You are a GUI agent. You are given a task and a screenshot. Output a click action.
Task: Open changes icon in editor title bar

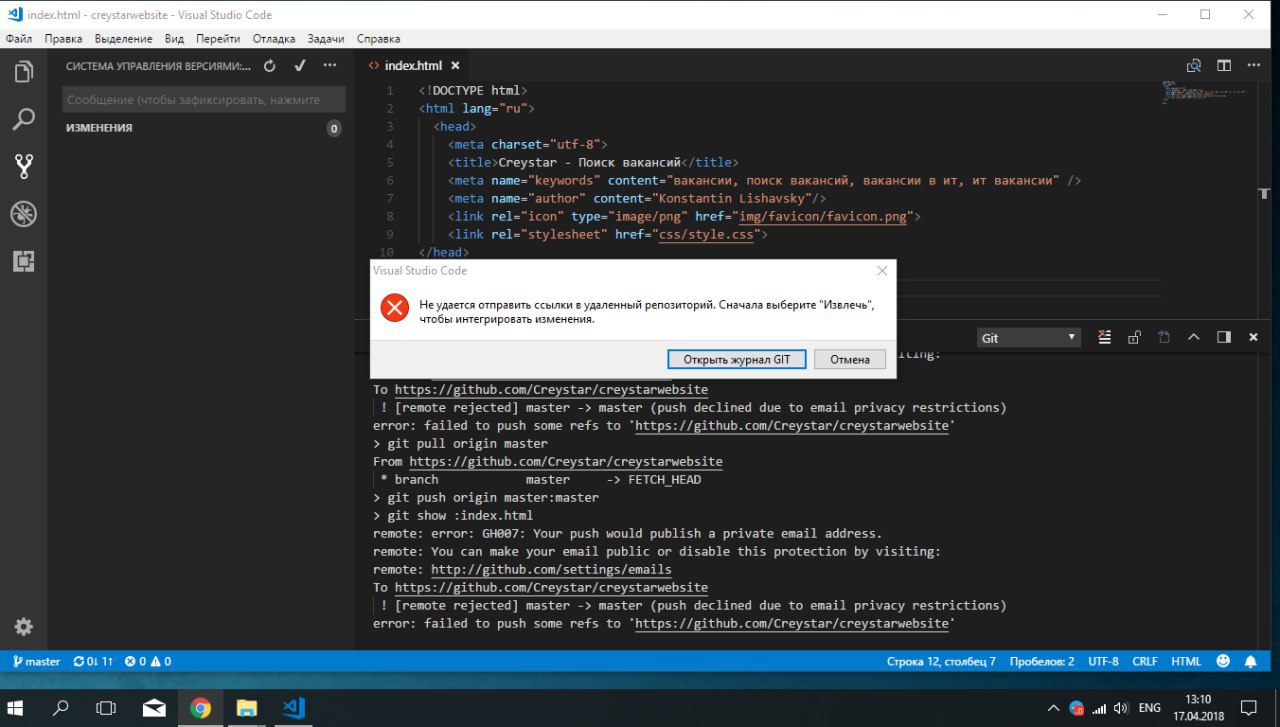(x=1193, y=66)
